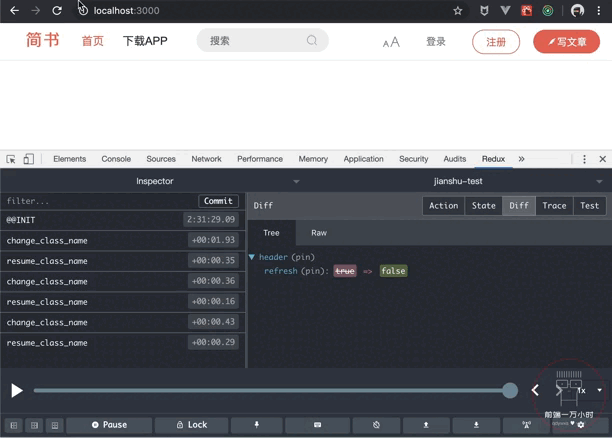Step to previous action arrow
The image size is (612, 438).
535,390
